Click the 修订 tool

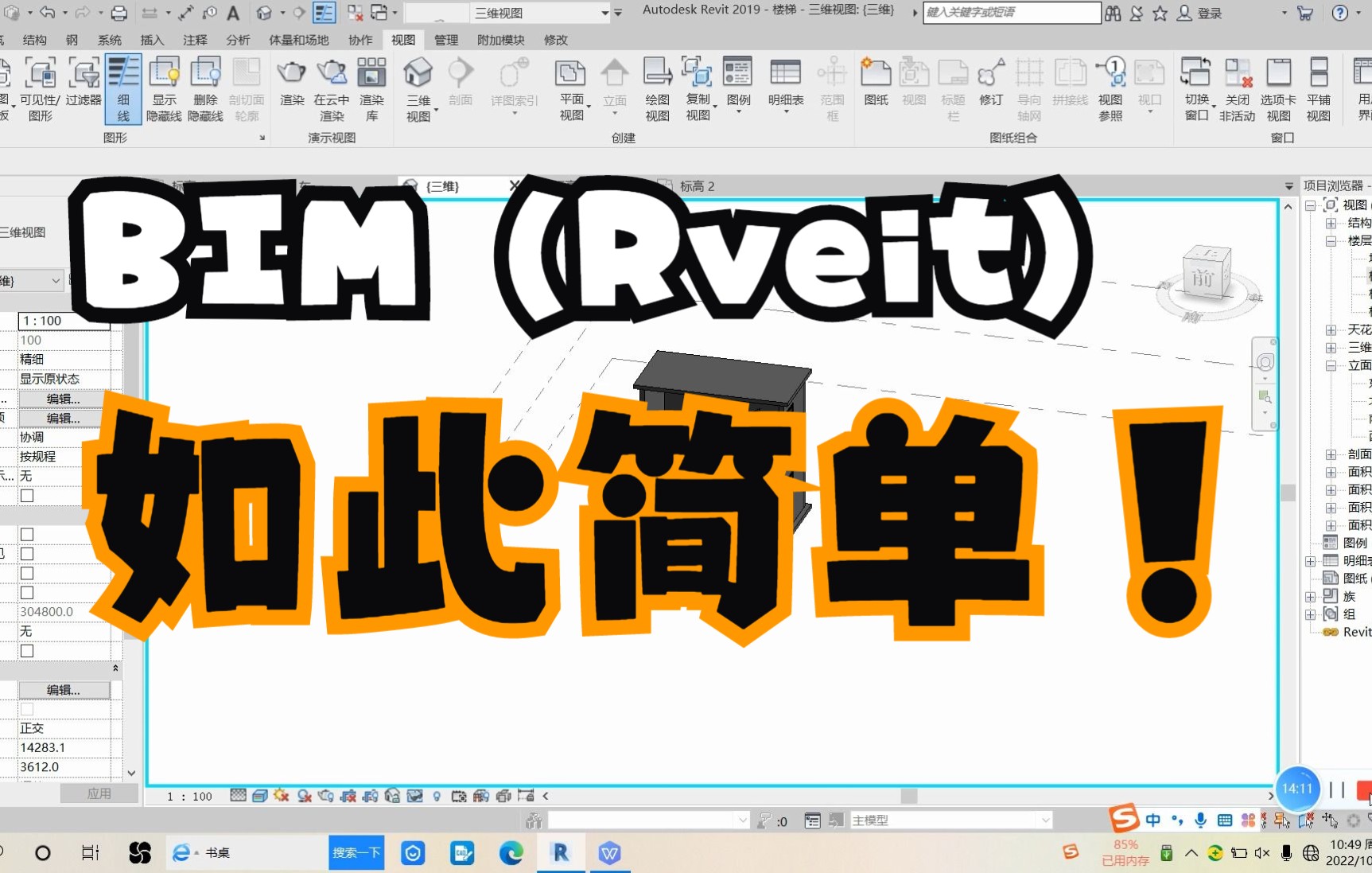tap(991, 83)
